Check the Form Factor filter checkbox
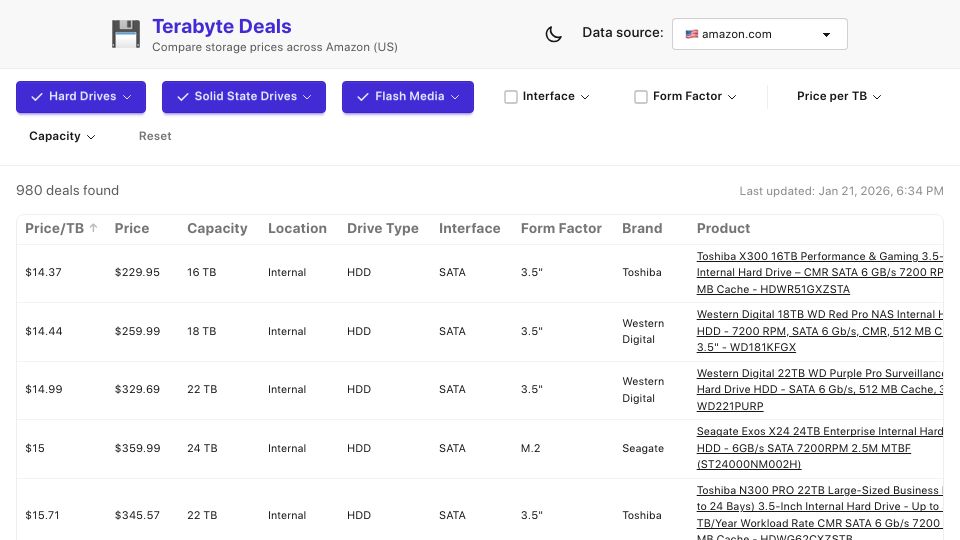This screenshot has width=960, height=540. click(641, 97)
